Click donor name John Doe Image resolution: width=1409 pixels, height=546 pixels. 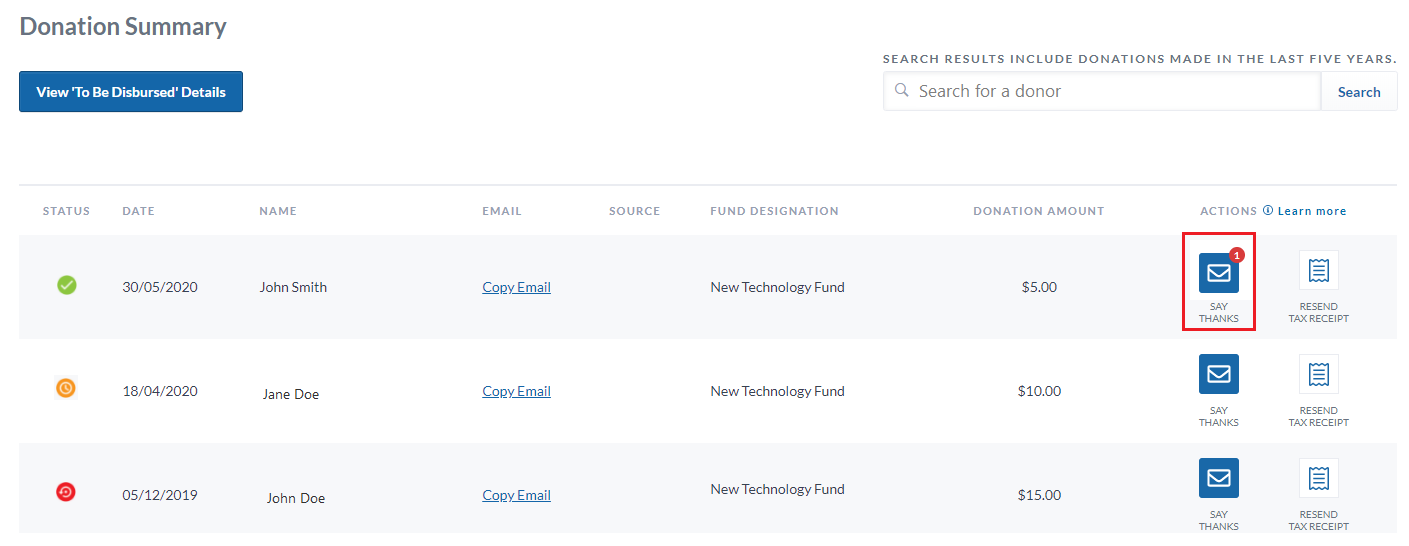(x=296, y=498)
